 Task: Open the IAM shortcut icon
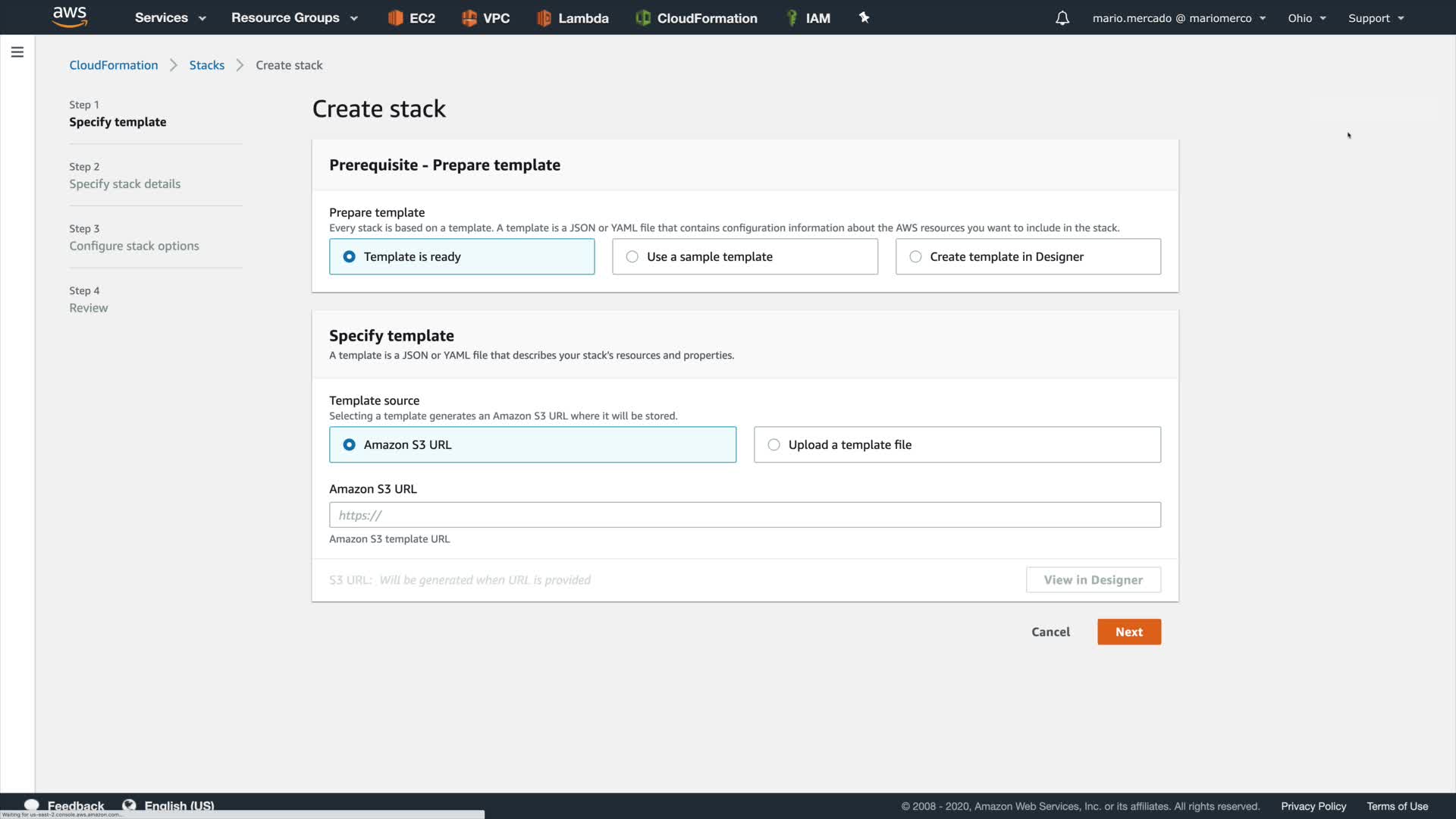(808, 18)
